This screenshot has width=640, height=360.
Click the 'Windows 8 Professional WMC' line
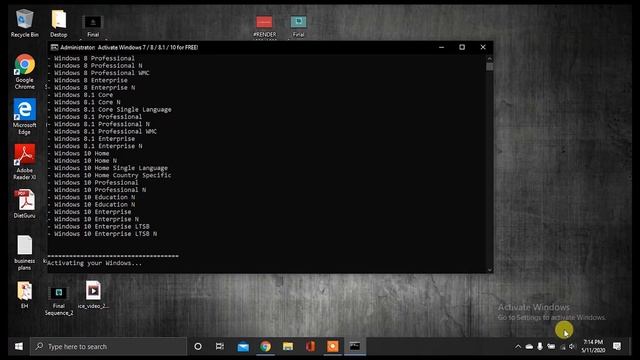tap(102, 73)
